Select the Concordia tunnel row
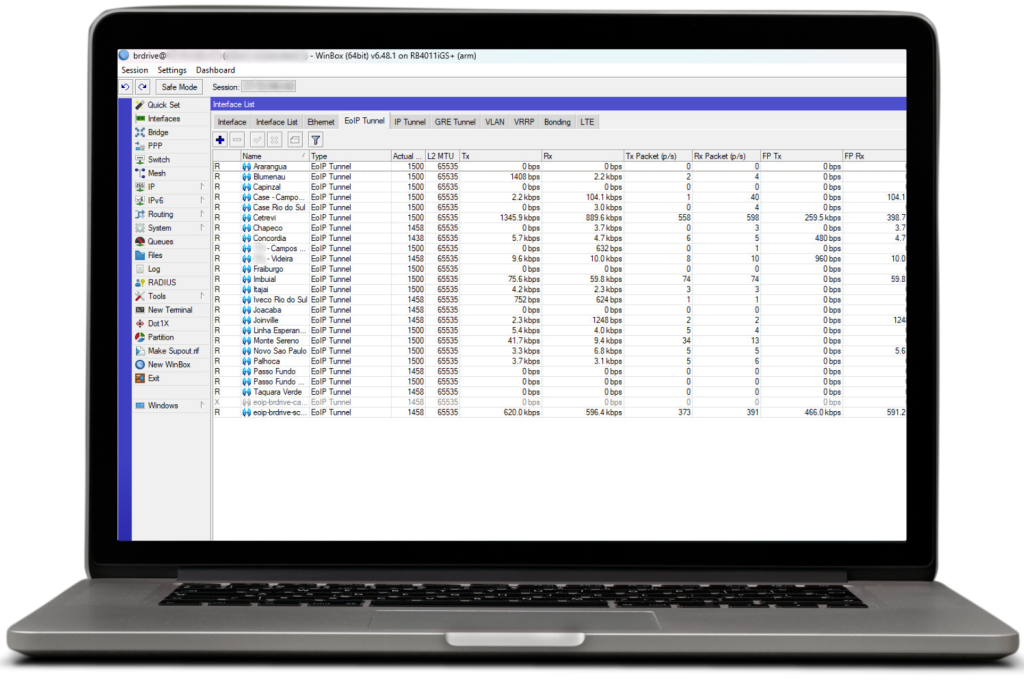The height and width of the screenshot is (683, 1024). pos(559,238)
